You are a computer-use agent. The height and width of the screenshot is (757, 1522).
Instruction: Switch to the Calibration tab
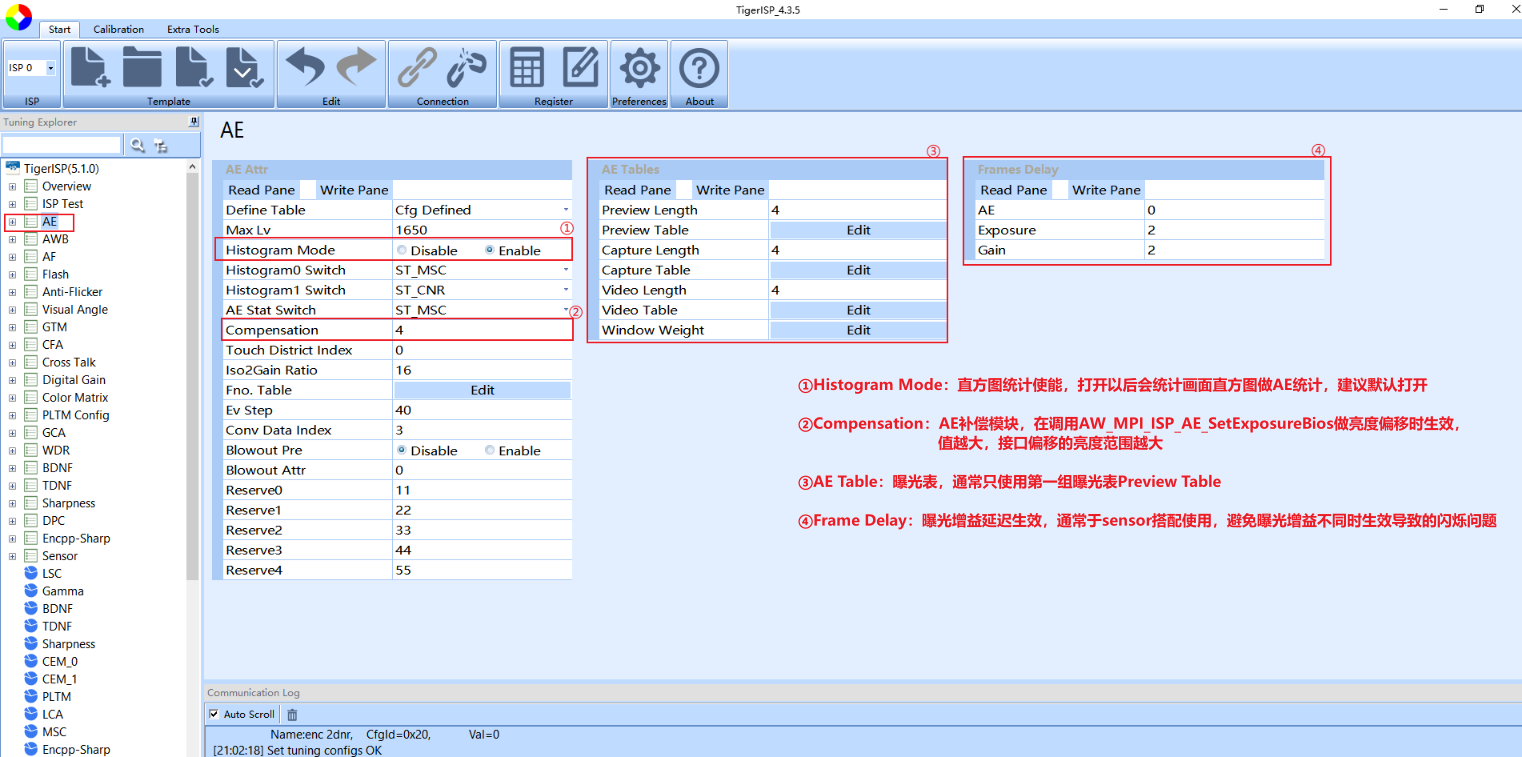click(118, 29)
